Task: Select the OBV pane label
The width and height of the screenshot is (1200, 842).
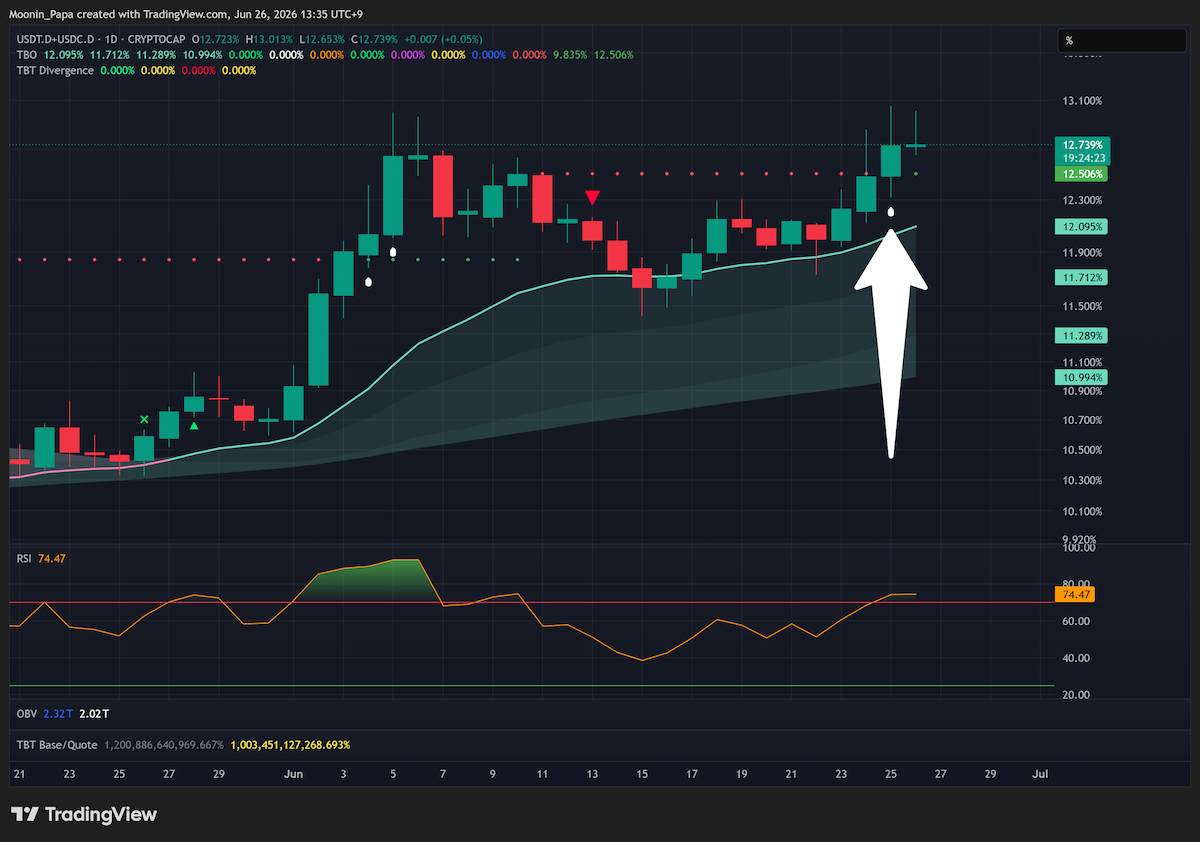Action: 26,714
